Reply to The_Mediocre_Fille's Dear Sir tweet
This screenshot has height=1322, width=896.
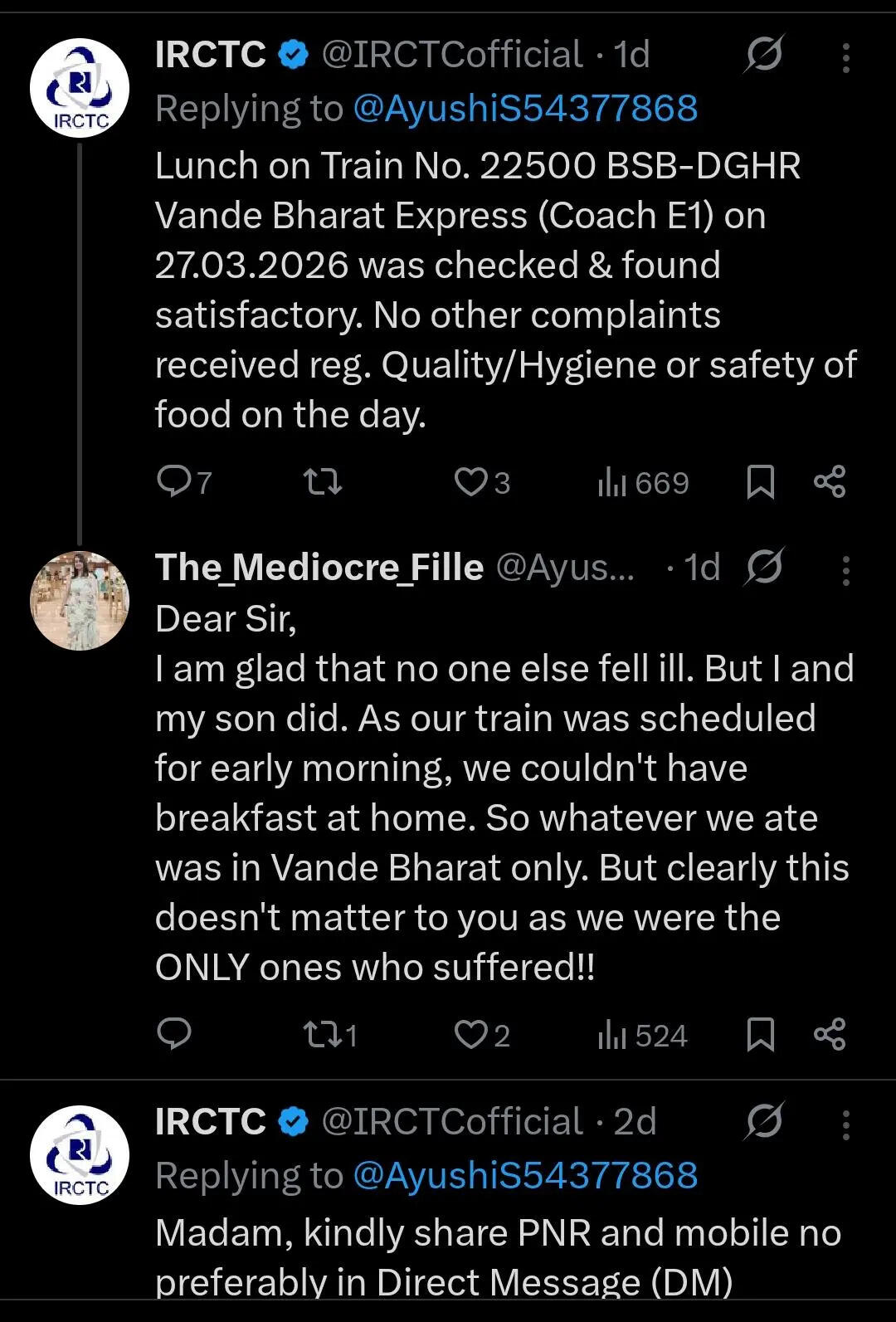(x=174, y=1034)
